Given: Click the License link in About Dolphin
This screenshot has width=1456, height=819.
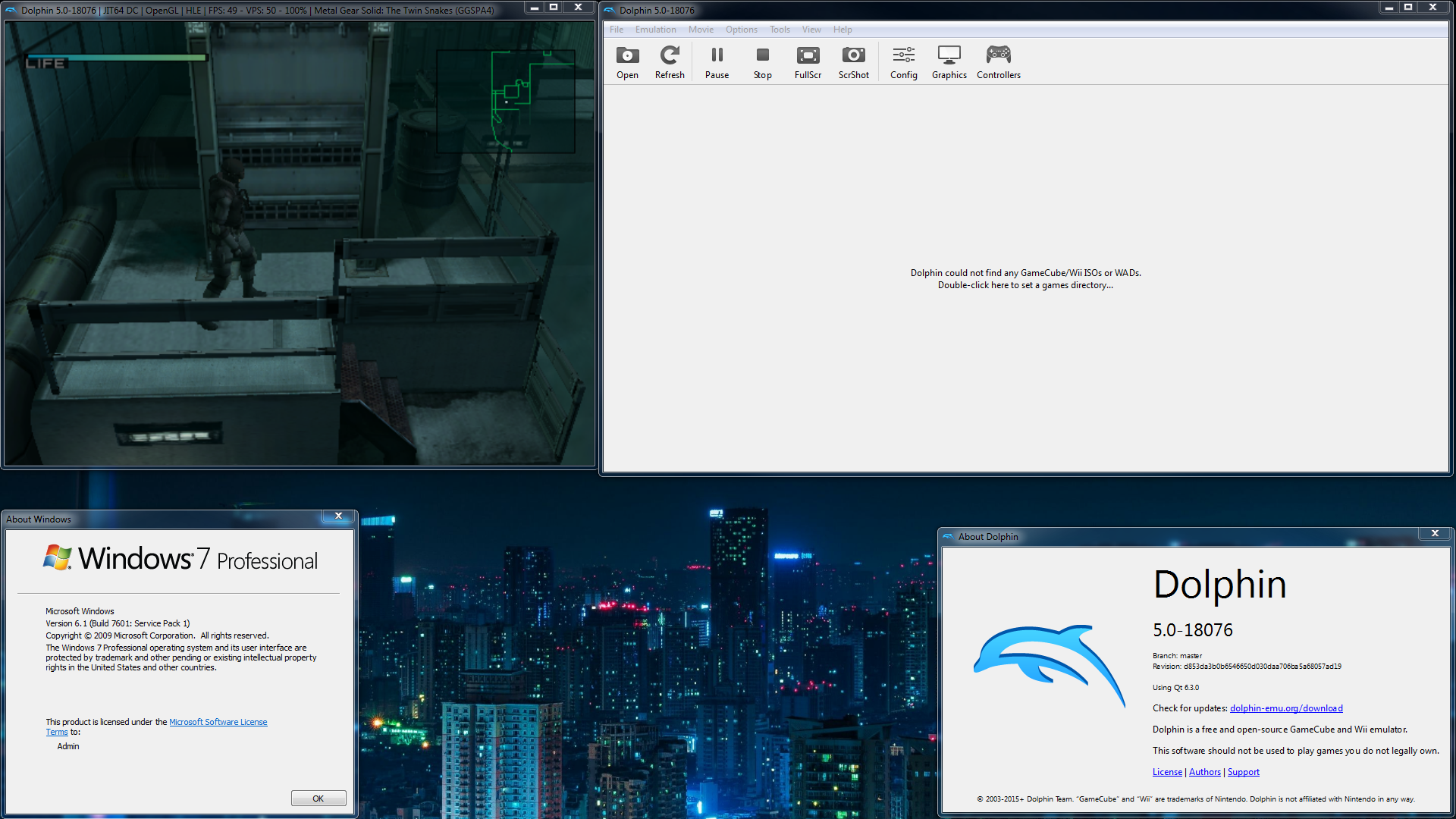Looking at the screenshot, I should (x=1167, y=772).
